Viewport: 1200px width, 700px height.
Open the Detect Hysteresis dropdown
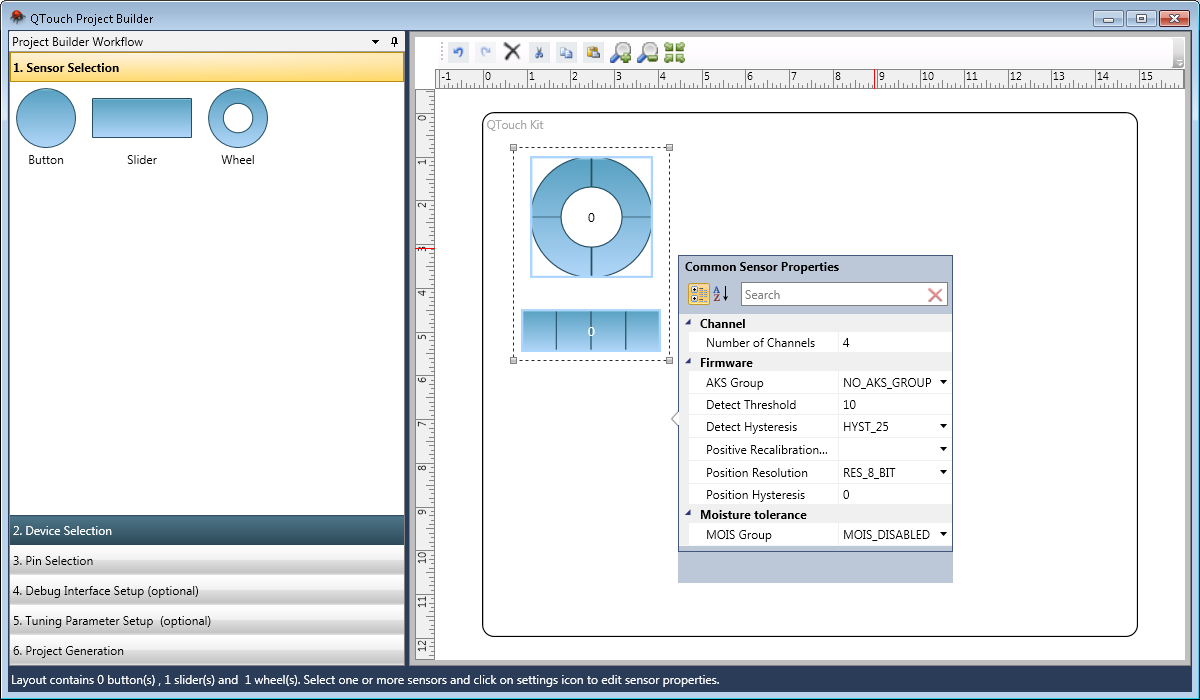(x=943, y=427)
